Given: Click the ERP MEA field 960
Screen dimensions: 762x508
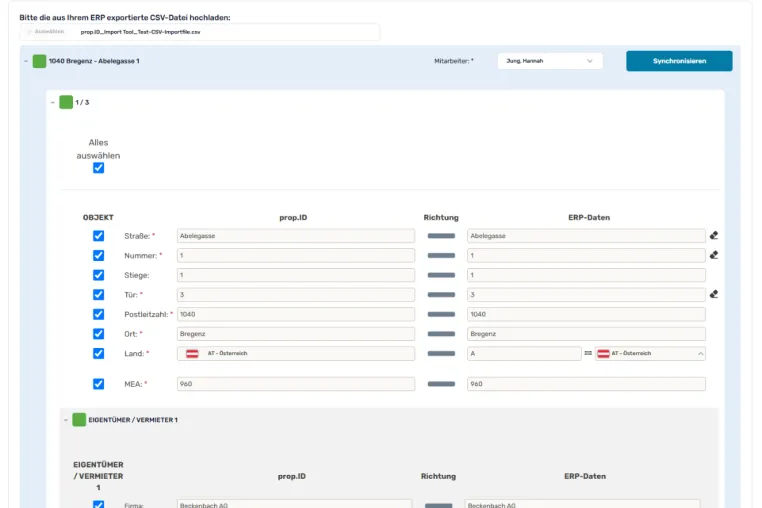Looking at the screenshot, I should click(x=586, y=384).
